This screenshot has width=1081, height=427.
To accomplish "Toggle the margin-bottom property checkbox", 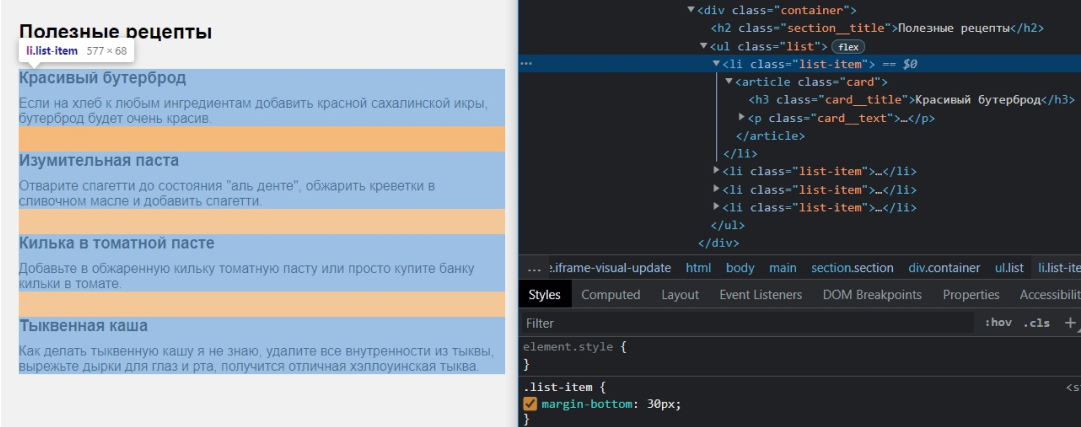I will click(531, 404).
